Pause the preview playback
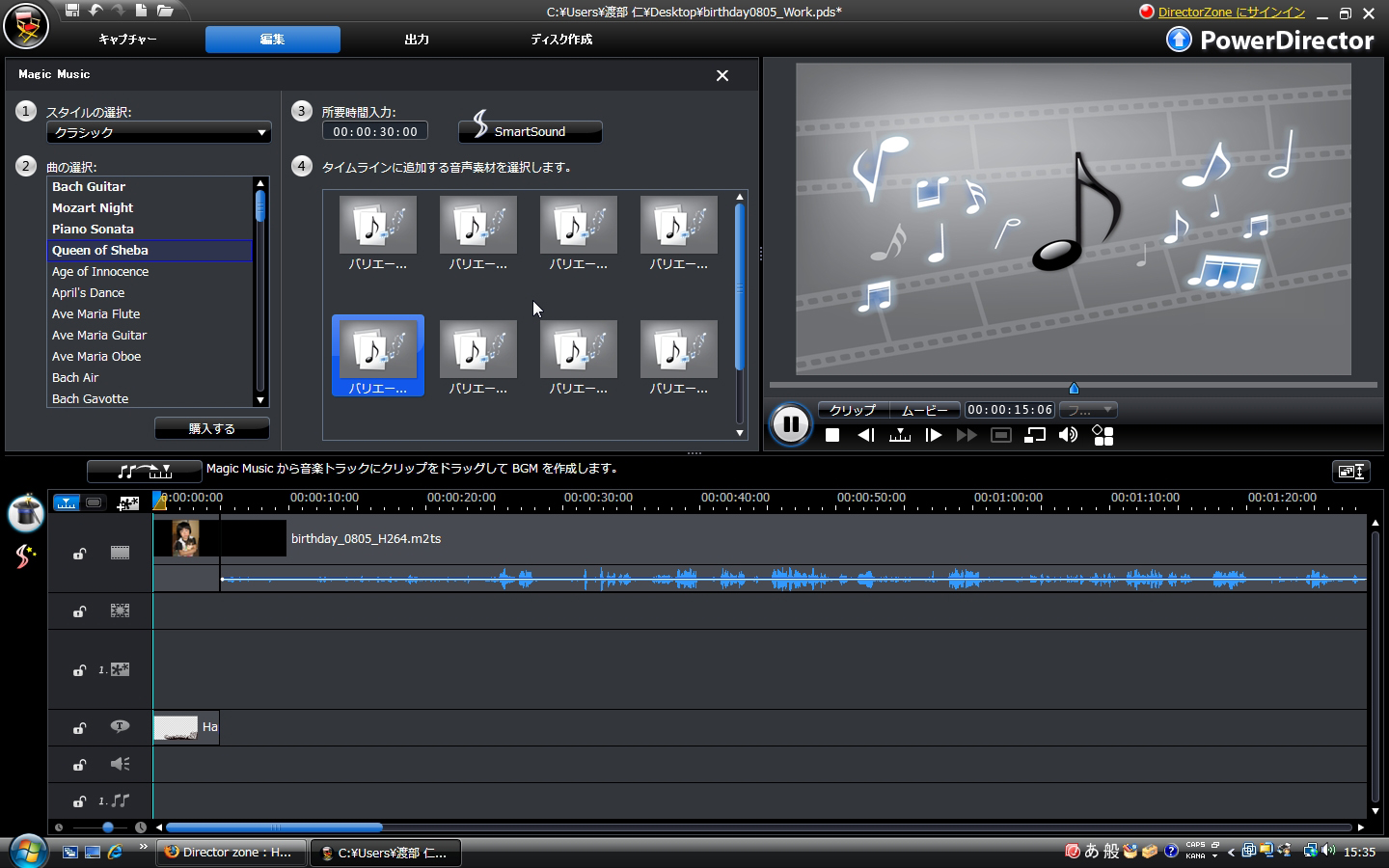1389x868 pixels. pos(790,423)
